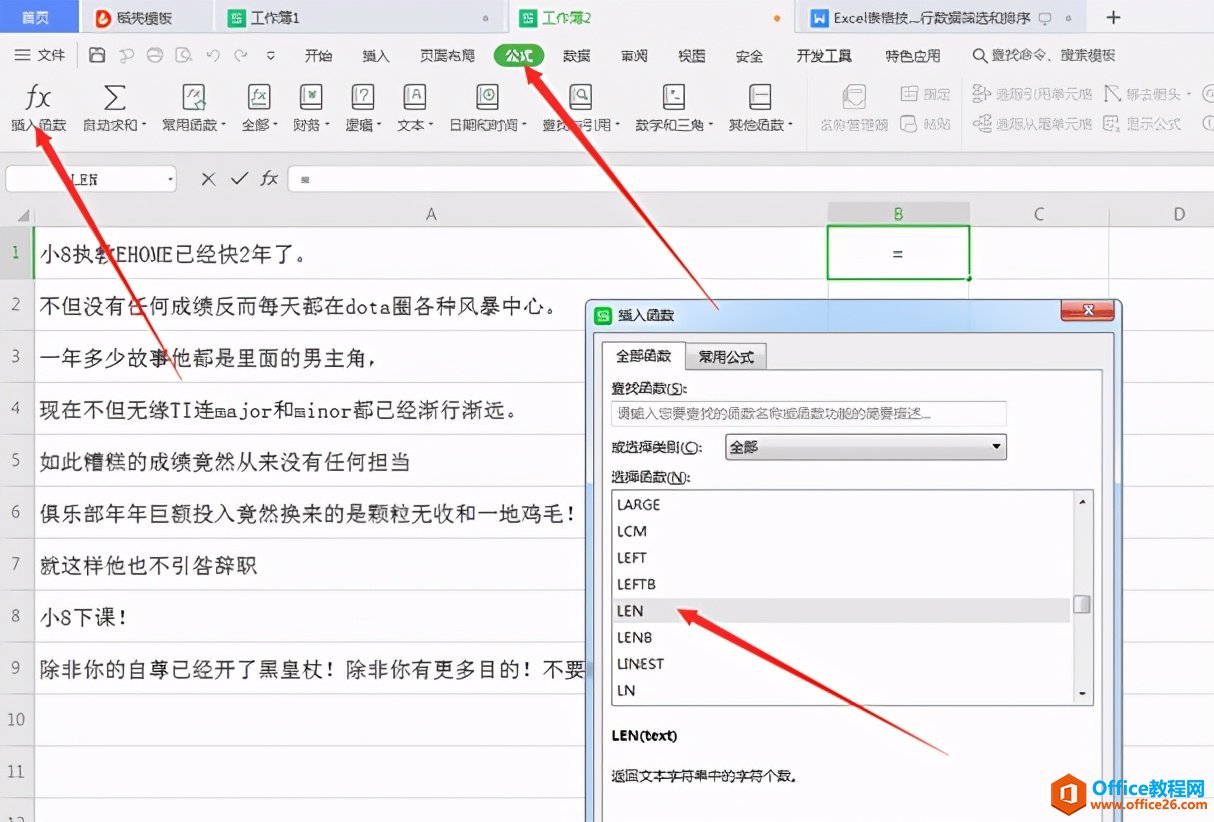1214x822 pixels.
Task: Click the function list scrollbar thumb
Action: (1081, 604)
